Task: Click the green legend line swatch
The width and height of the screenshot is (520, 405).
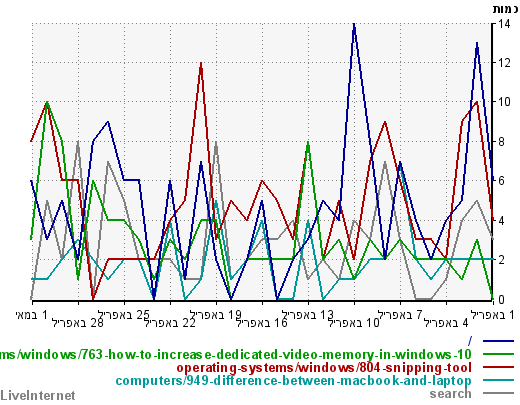Action: (x=498, y=354)
